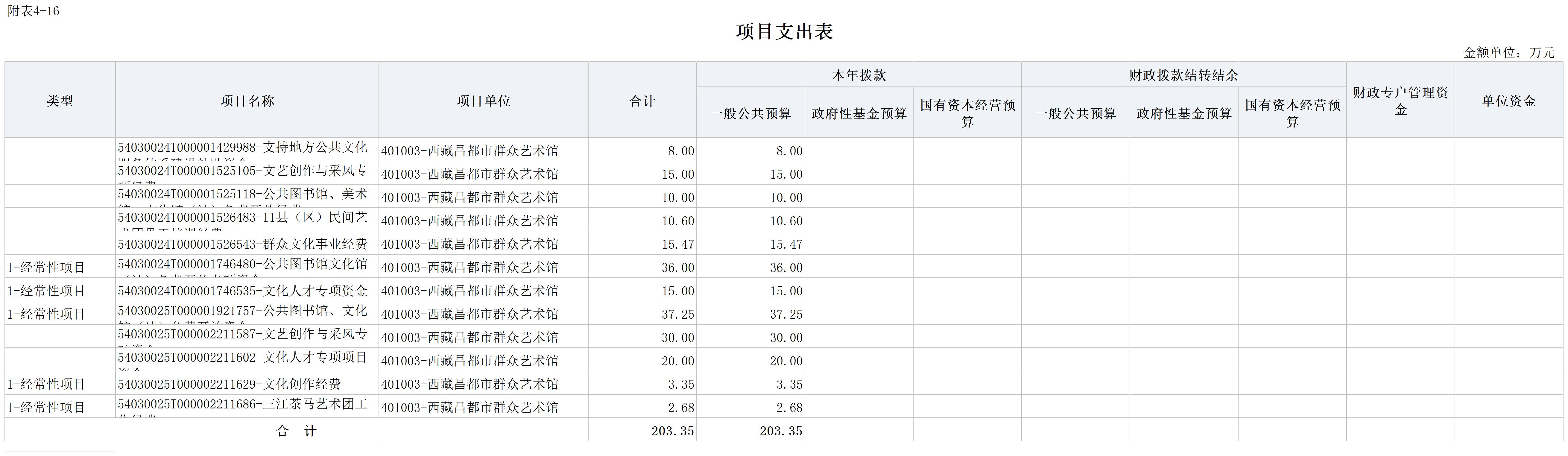Select the 项目名称 column header

click(247, 101)
